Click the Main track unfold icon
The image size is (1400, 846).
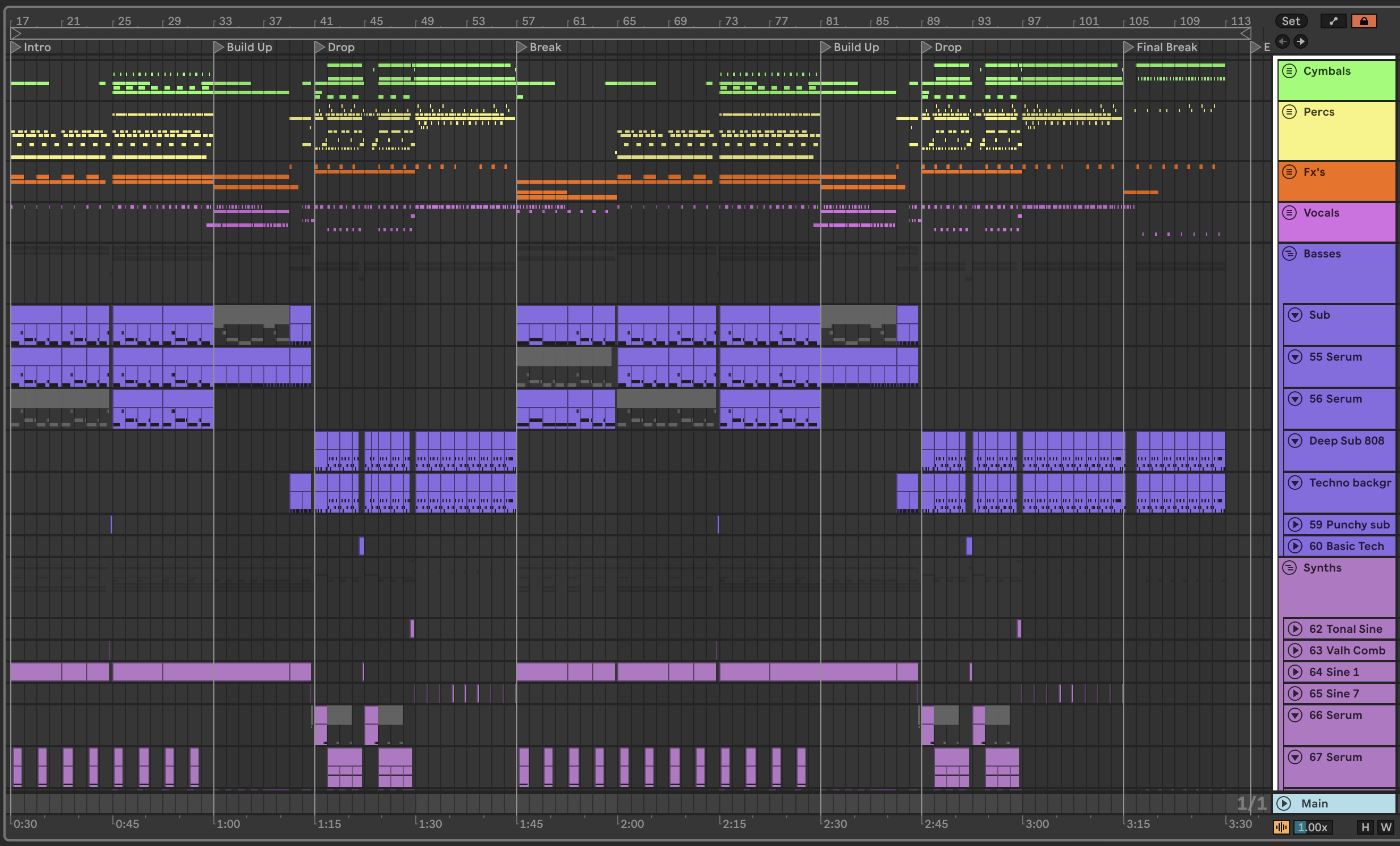tap(1284, 803)
